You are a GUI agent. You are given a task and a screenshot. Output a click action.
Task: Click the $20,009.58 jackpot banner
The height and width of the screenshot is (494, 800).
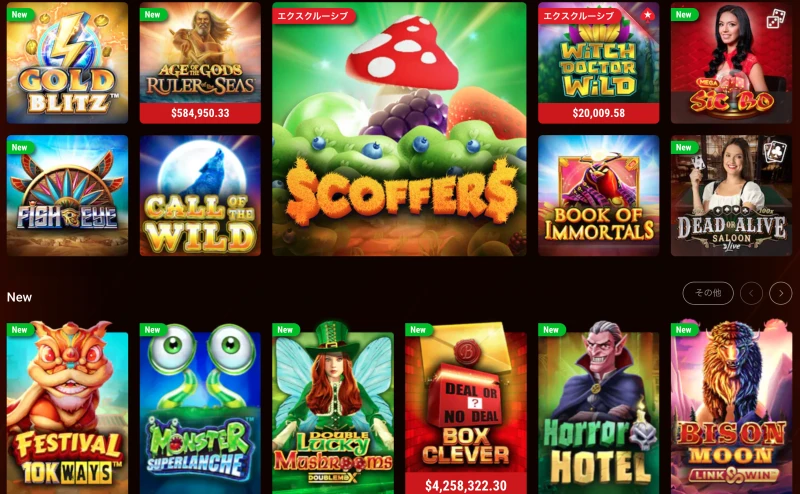tap(598, 113)
